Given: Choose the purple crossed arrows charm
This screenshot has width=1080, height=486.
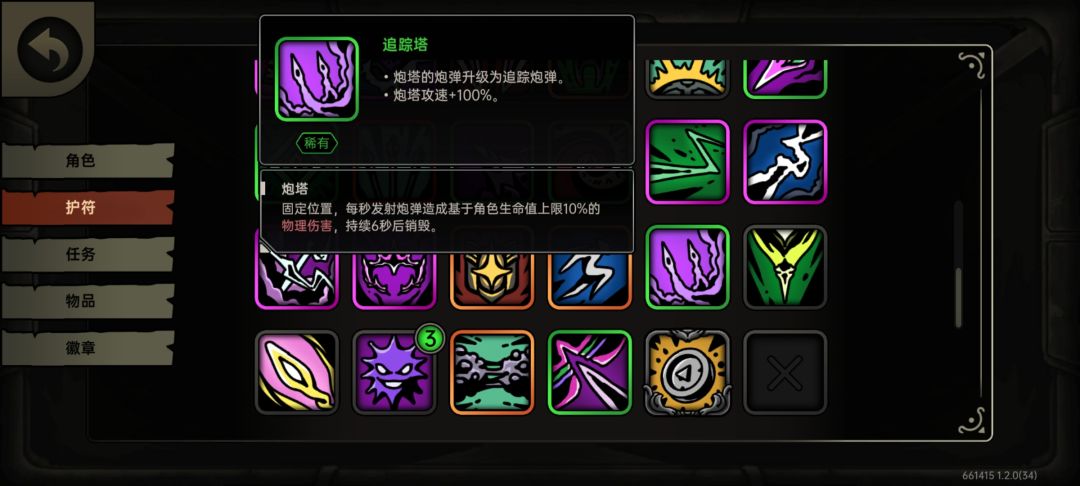Looking at the screenshot, I should click(590, 372).
